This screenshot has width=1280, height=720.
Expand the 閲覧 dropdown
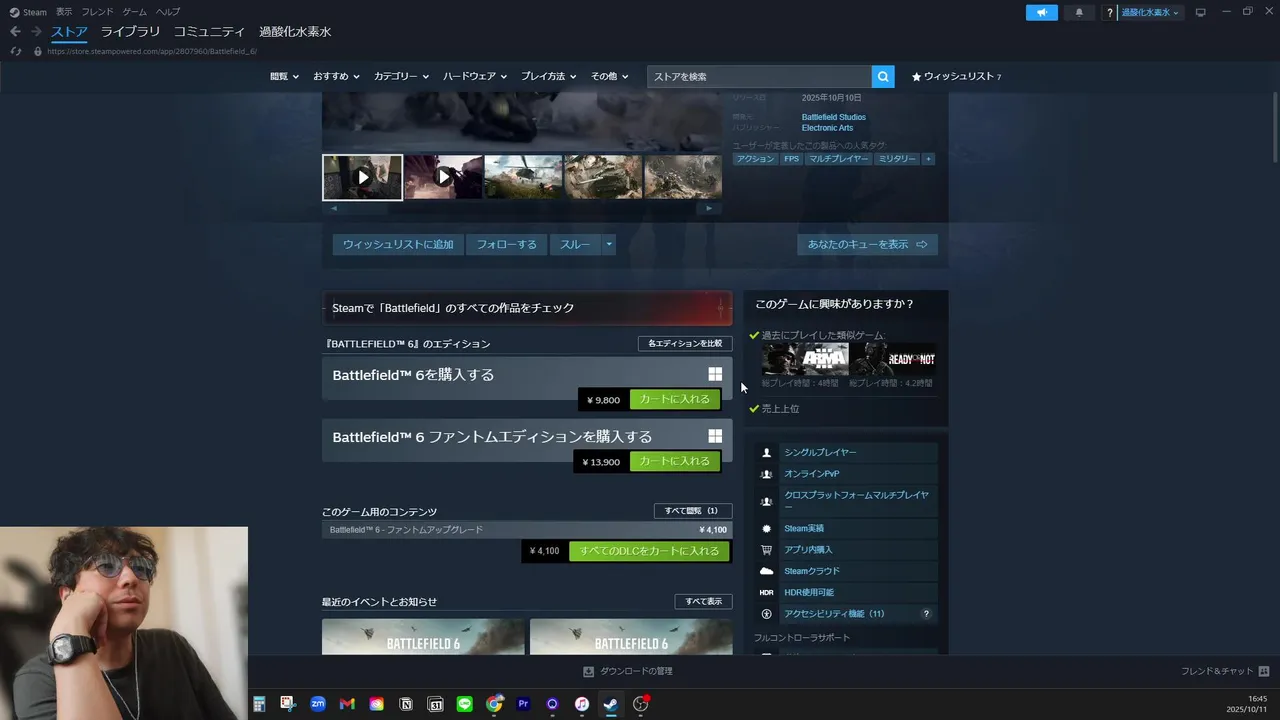click(284, 76)
